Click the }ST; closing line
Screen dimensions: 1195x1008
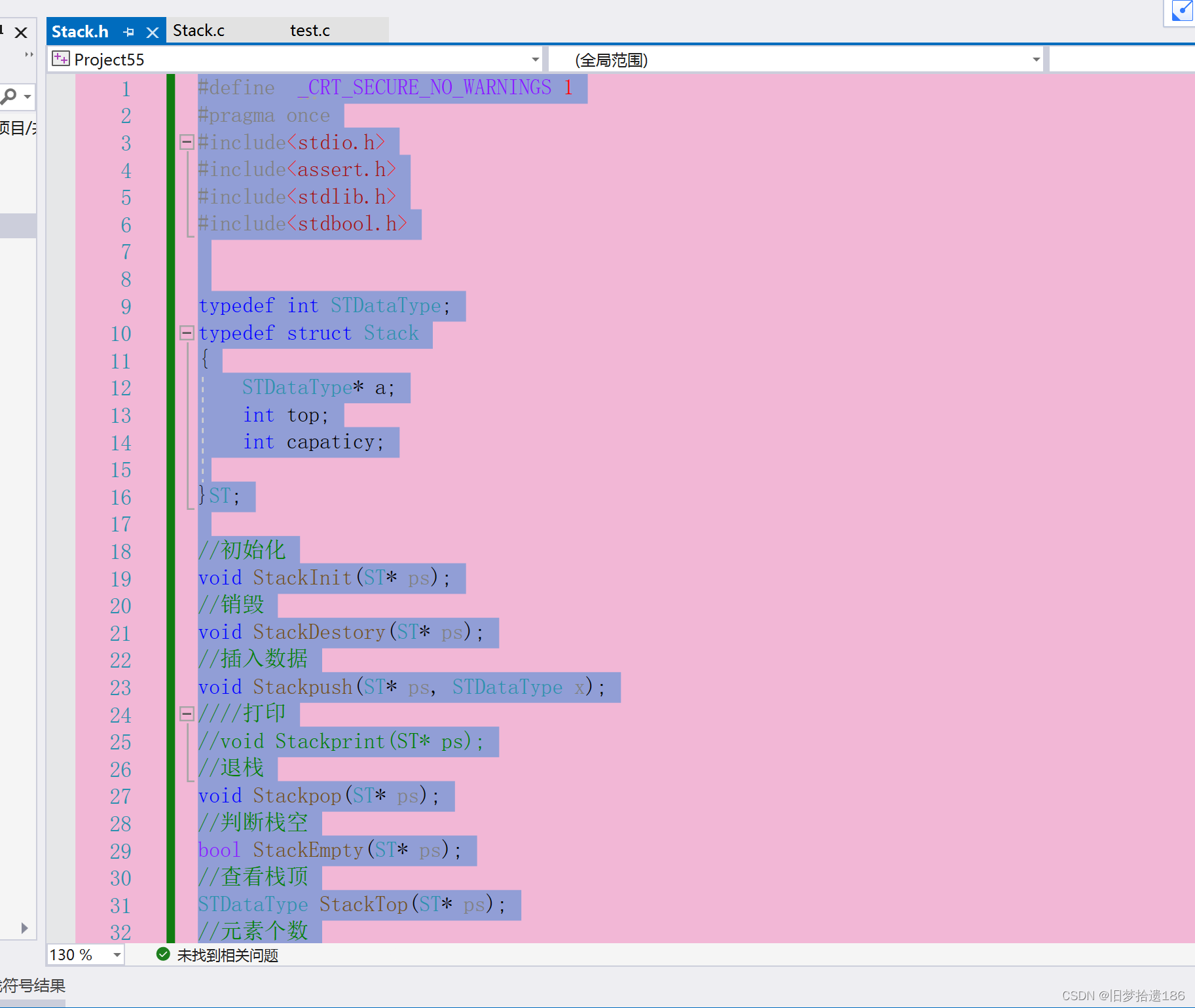pos(219,496)
